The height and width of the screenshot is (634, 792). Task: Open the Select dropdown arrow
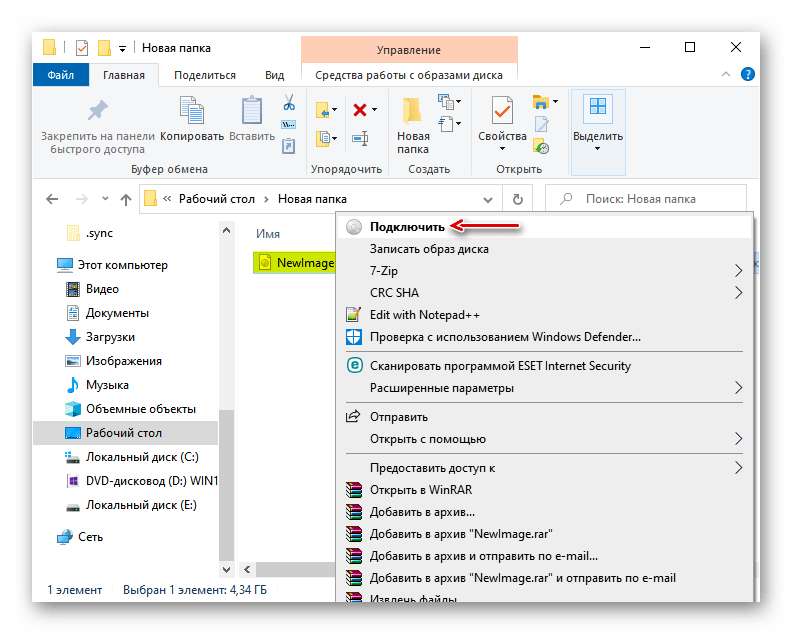point(598,149)
